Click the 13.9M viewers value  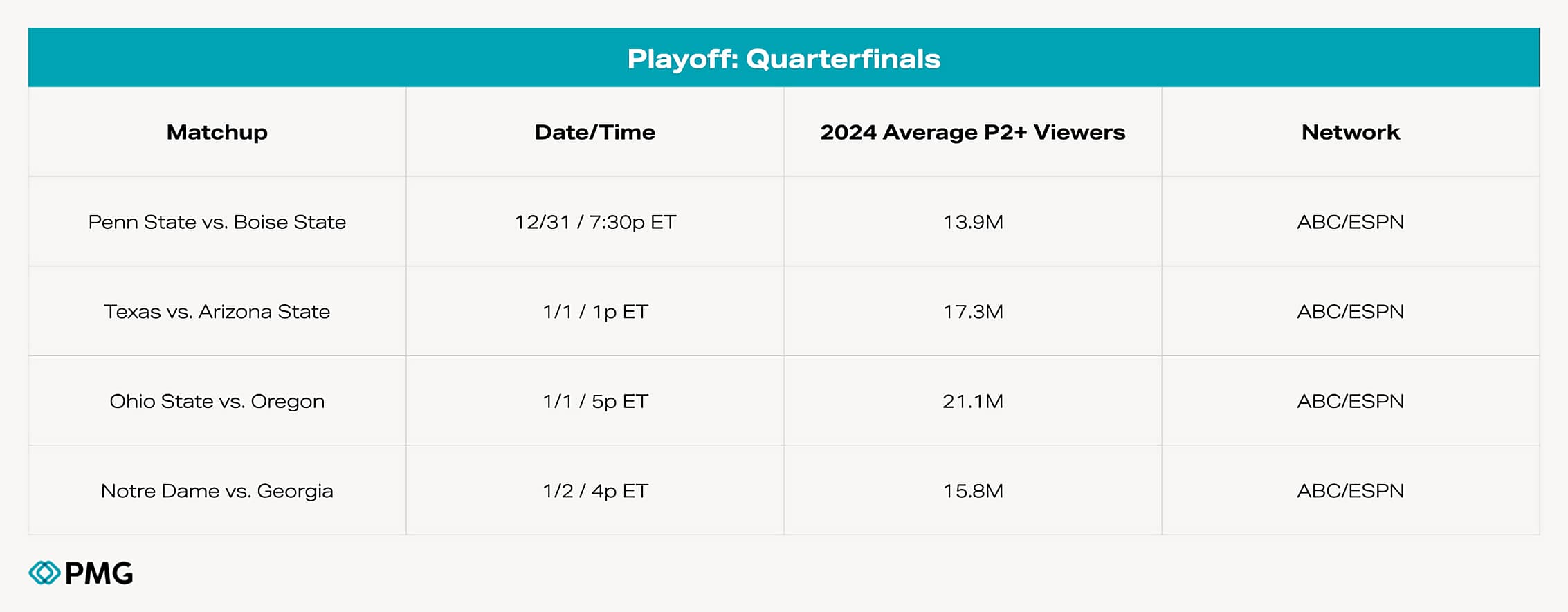(972, 222)
